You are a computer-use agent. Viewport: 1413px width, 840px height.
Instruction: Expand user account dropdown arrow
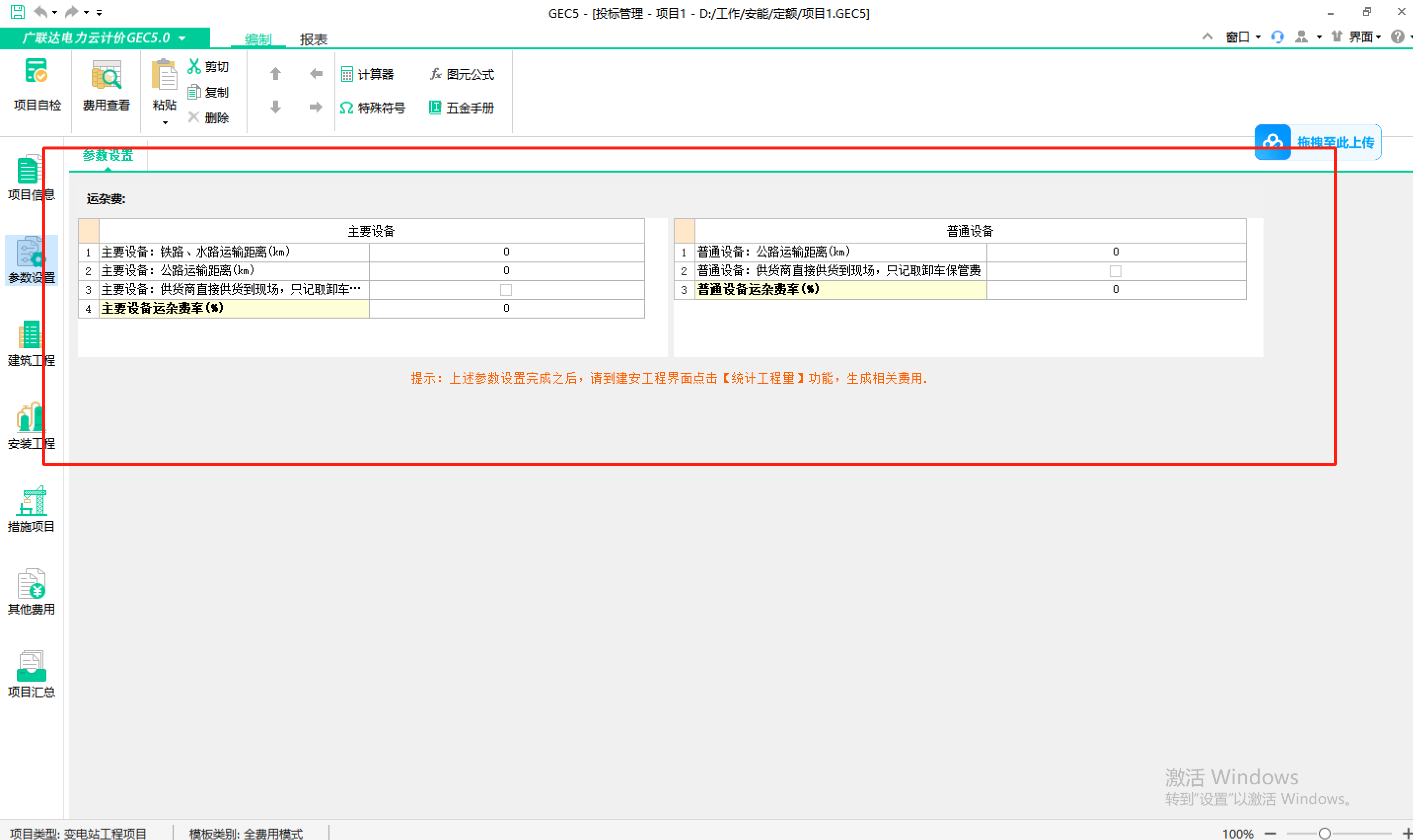(x=1319, y=37)
